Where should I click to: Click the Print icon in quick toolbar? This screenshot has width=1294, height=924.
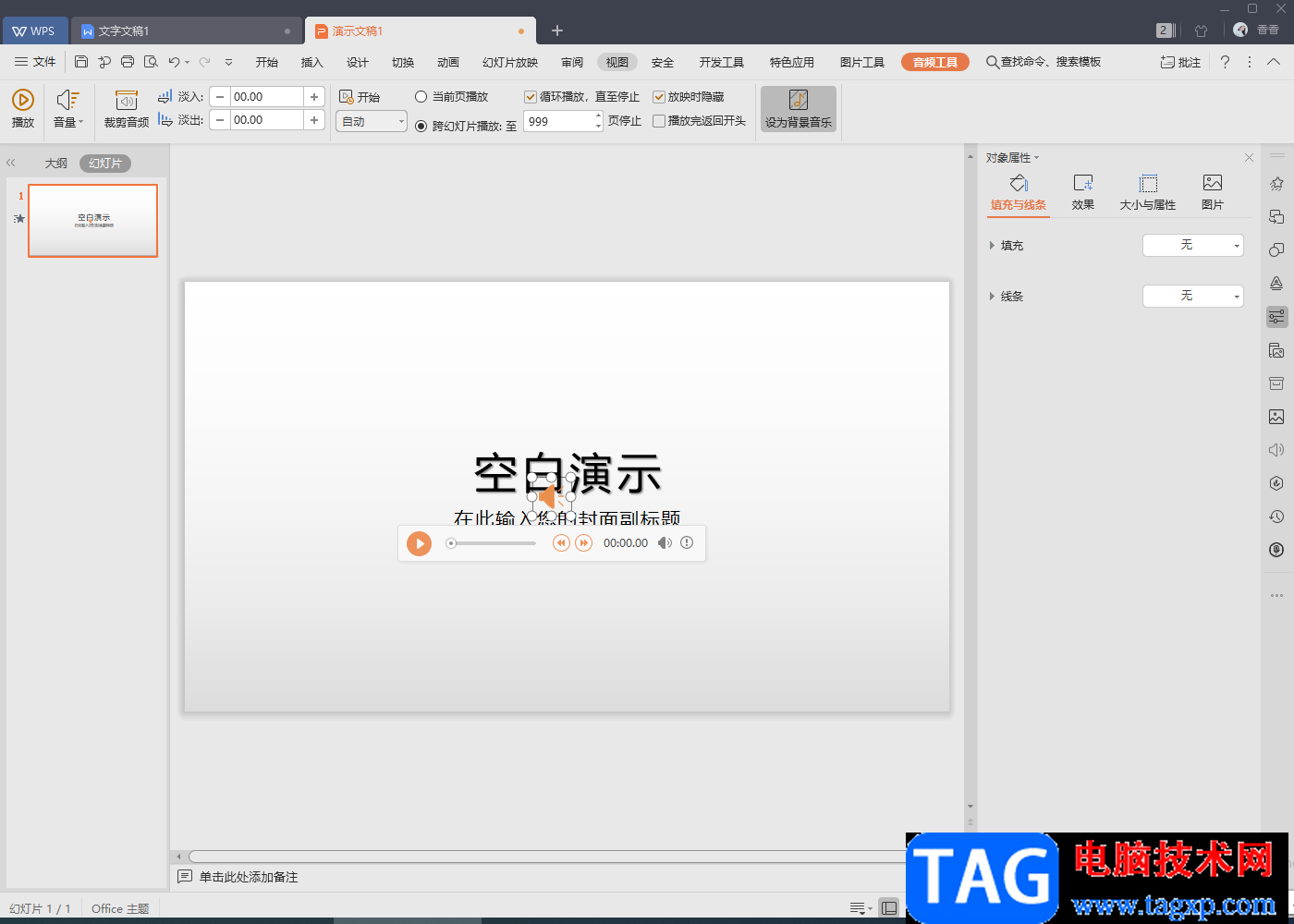point(128,62)
